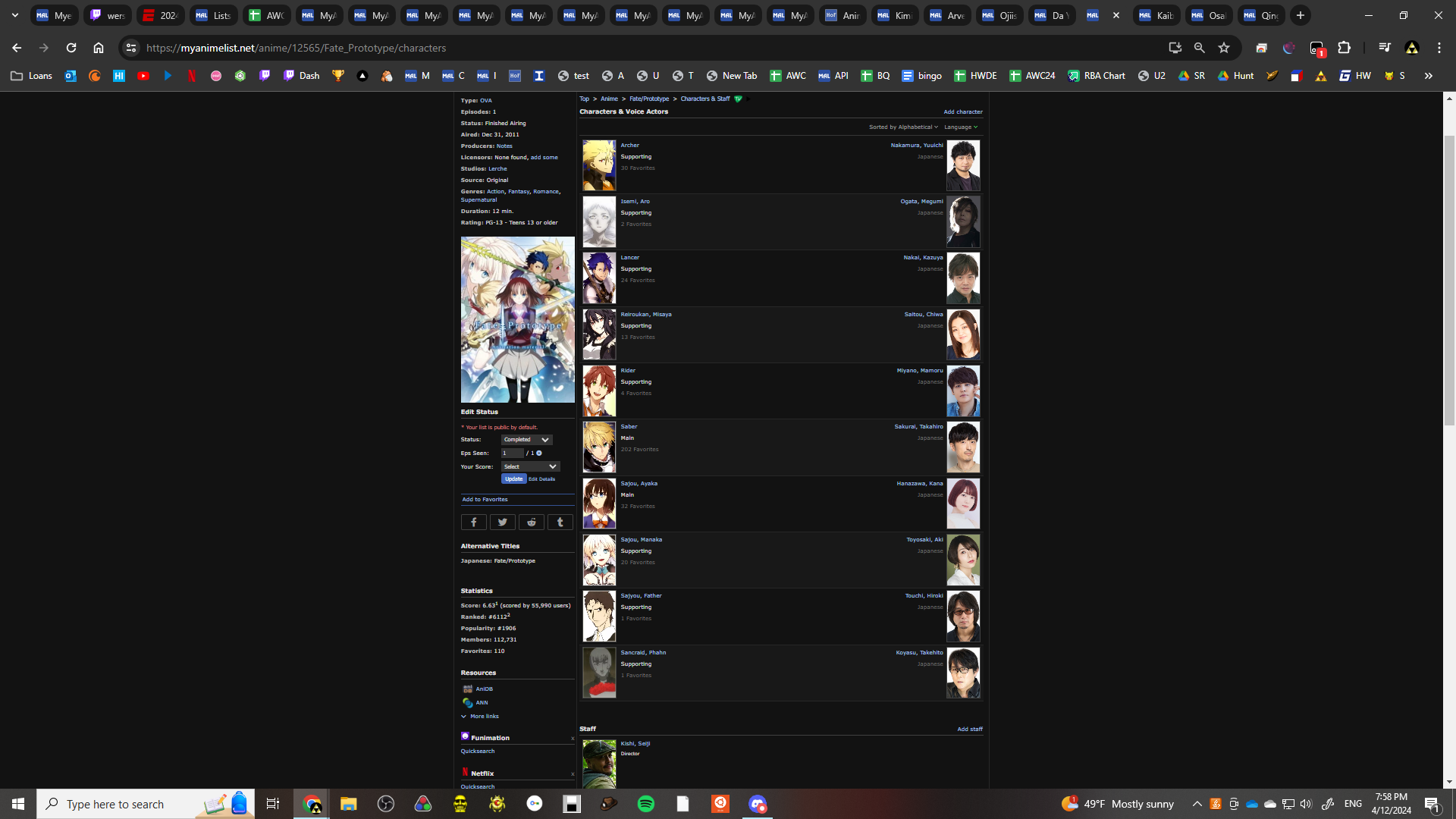Close the Netflix quicksearch panel

pyautogui.click(x=573, y=774)
